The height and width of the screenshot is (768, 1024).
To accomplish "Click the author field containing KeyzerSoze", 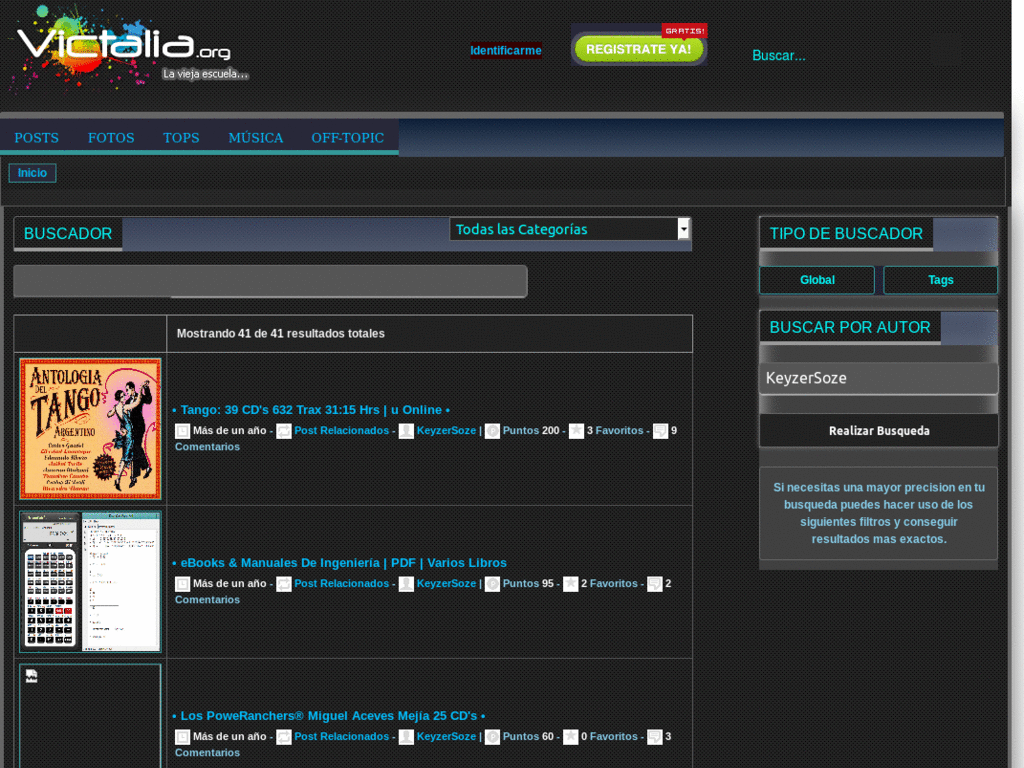I will click(x=878, y=378).
